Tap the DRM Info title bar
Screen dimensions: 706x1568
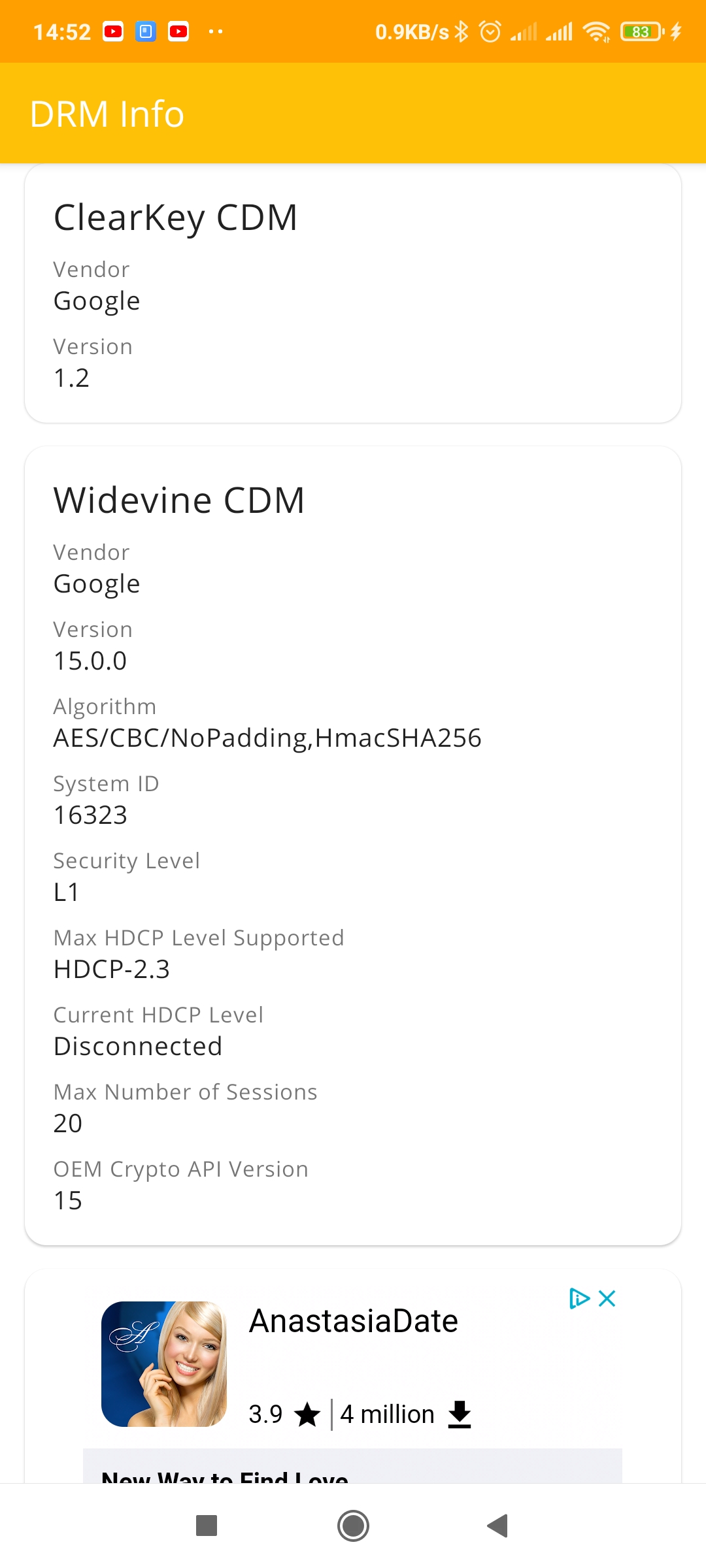pyautogui.click(x=353, y=113)
